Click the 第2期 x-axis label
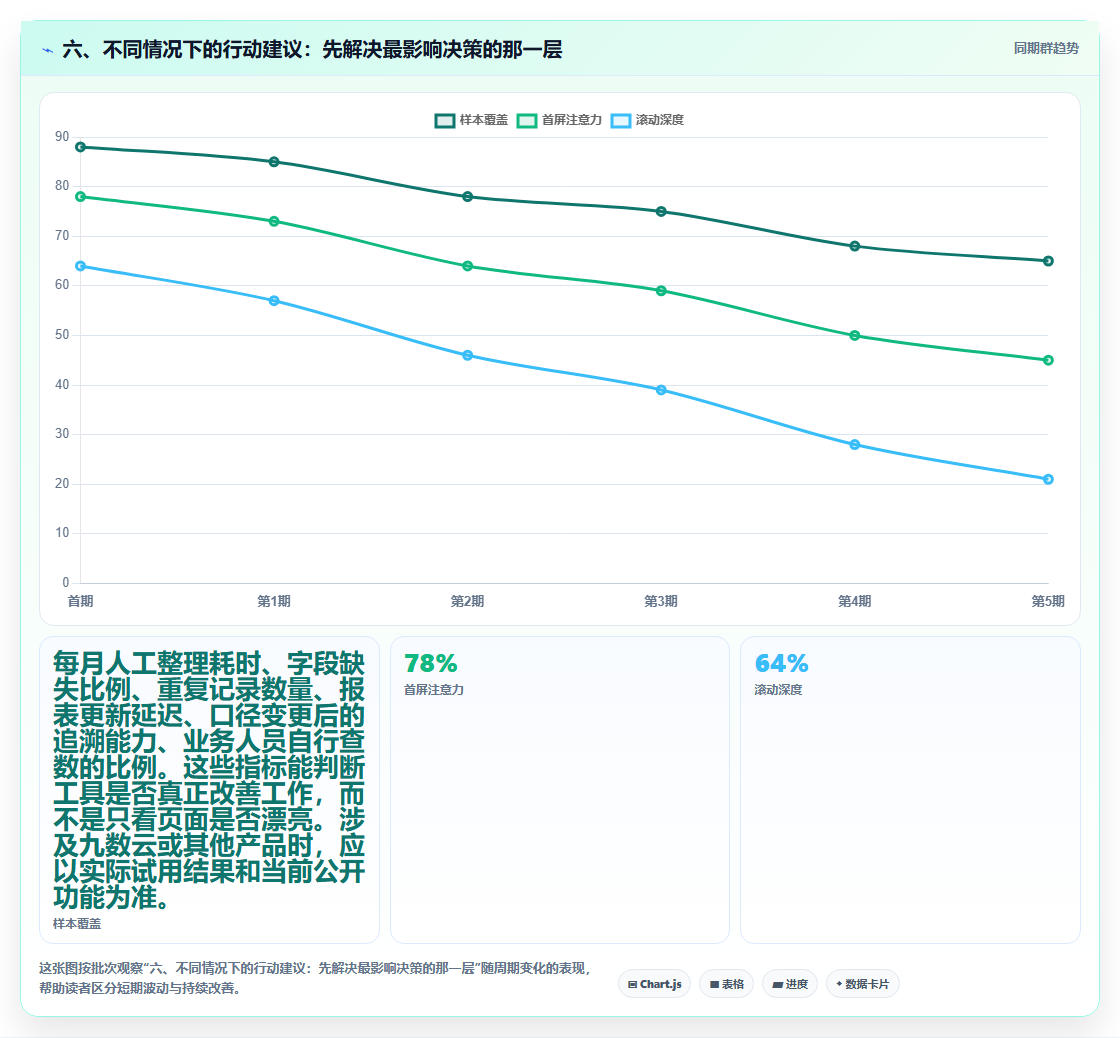The width and height of the screenshot is (1120, 1038). coord(468,601)
